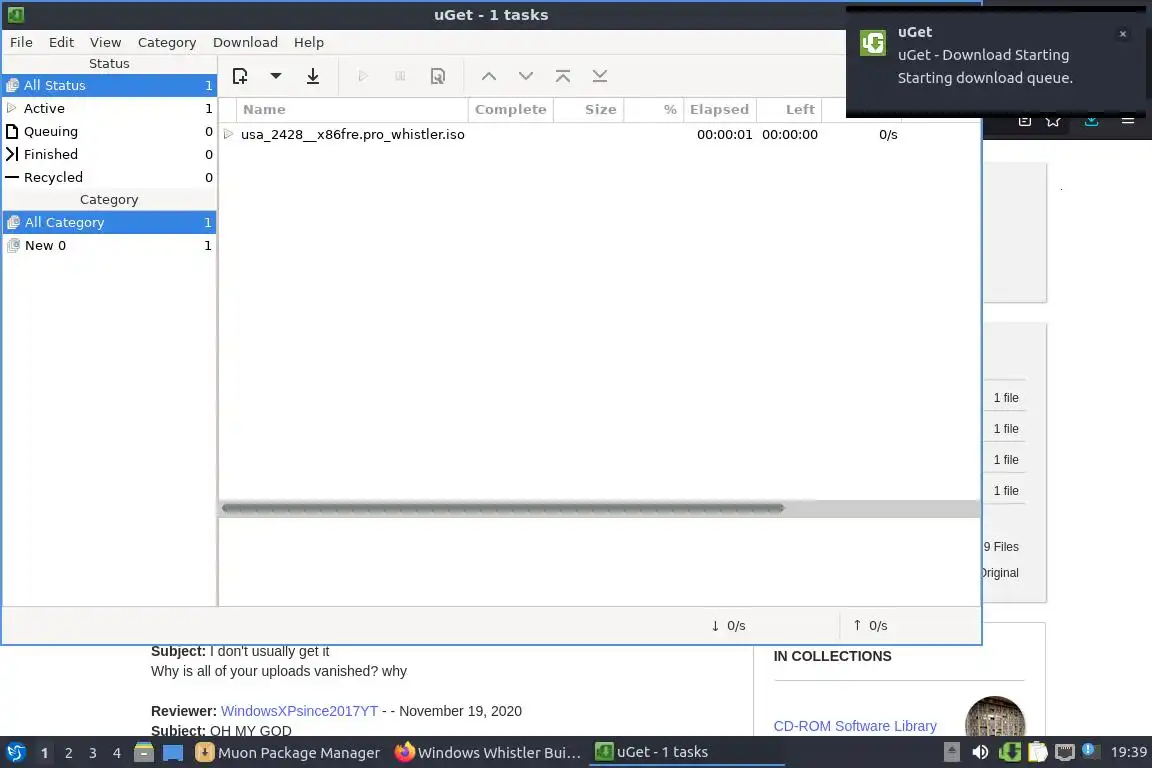This screenshot has height=768, width=1152.
Task: Select the Active status filter
Action: pyautogui.click(x=109, y=108)
